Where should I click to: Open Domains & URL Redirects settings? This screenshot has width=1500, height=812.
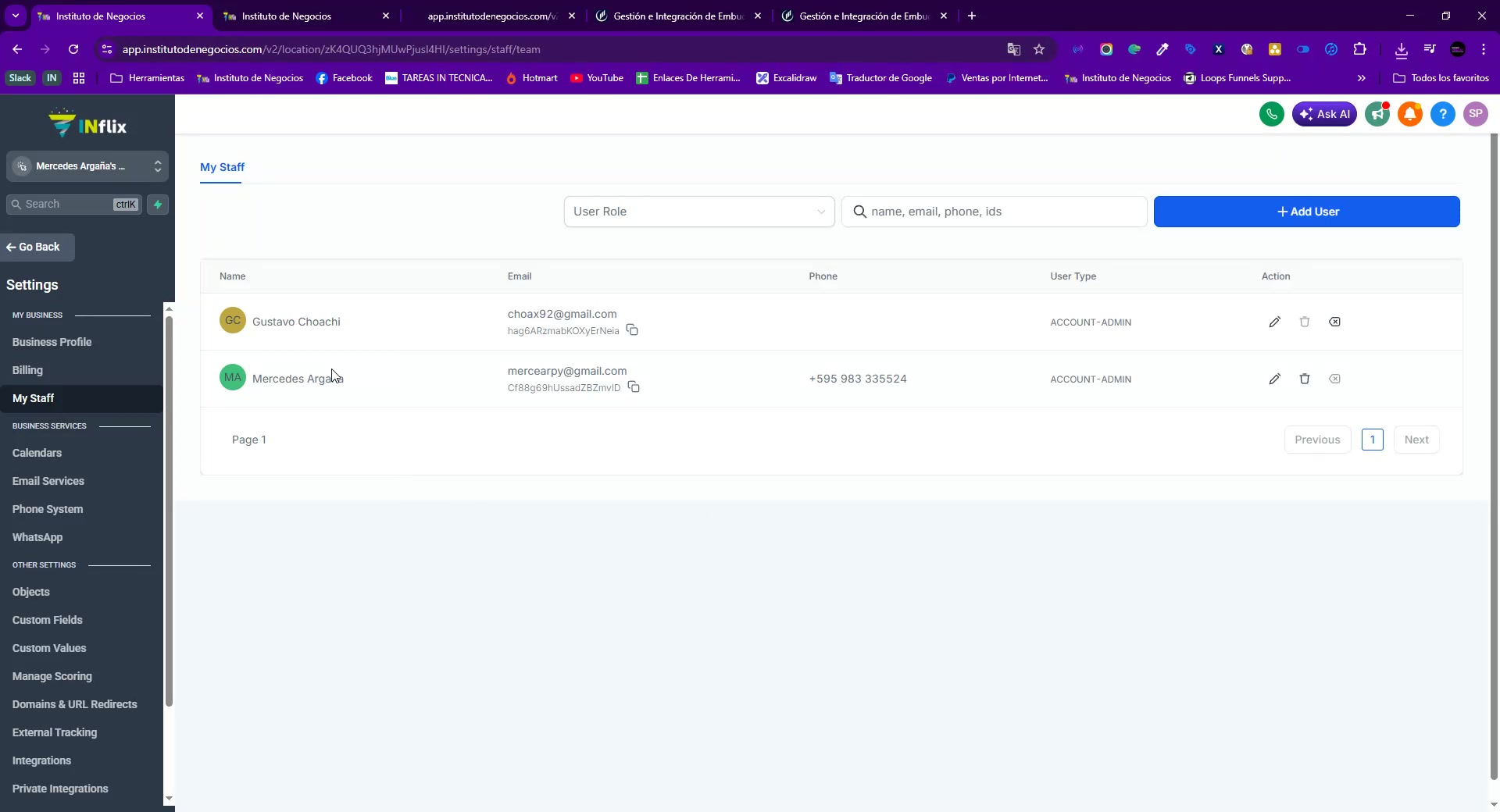point(74,704)
